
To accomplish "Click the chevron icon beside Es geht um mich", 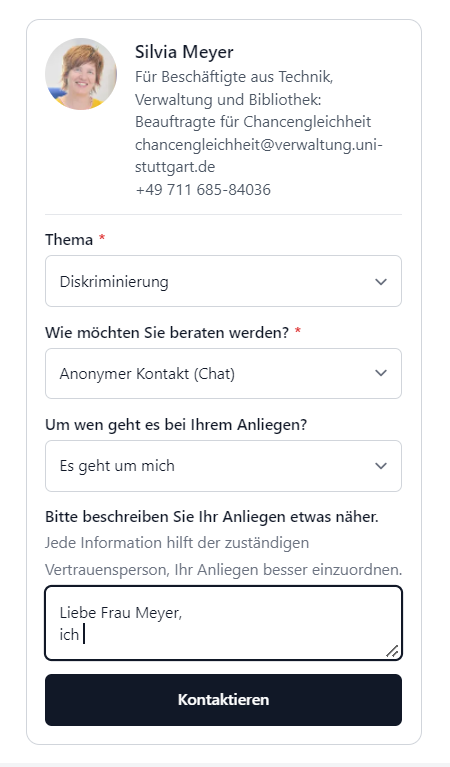I will tap(381, 466).
